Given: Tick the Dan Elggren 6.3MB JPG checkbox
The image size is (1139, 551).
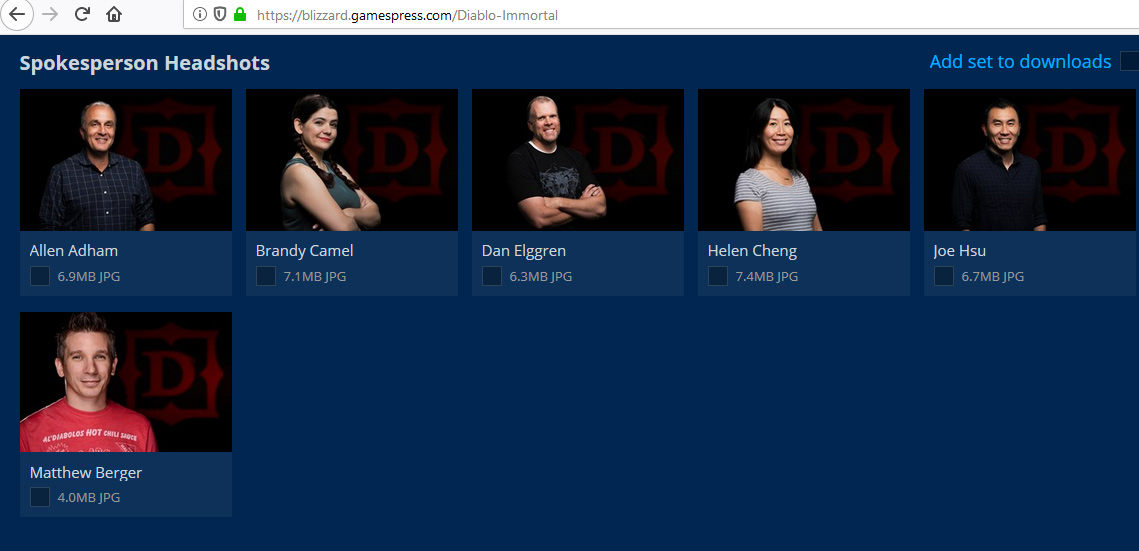Looking at the screenshot, I should tap(492, 276).
